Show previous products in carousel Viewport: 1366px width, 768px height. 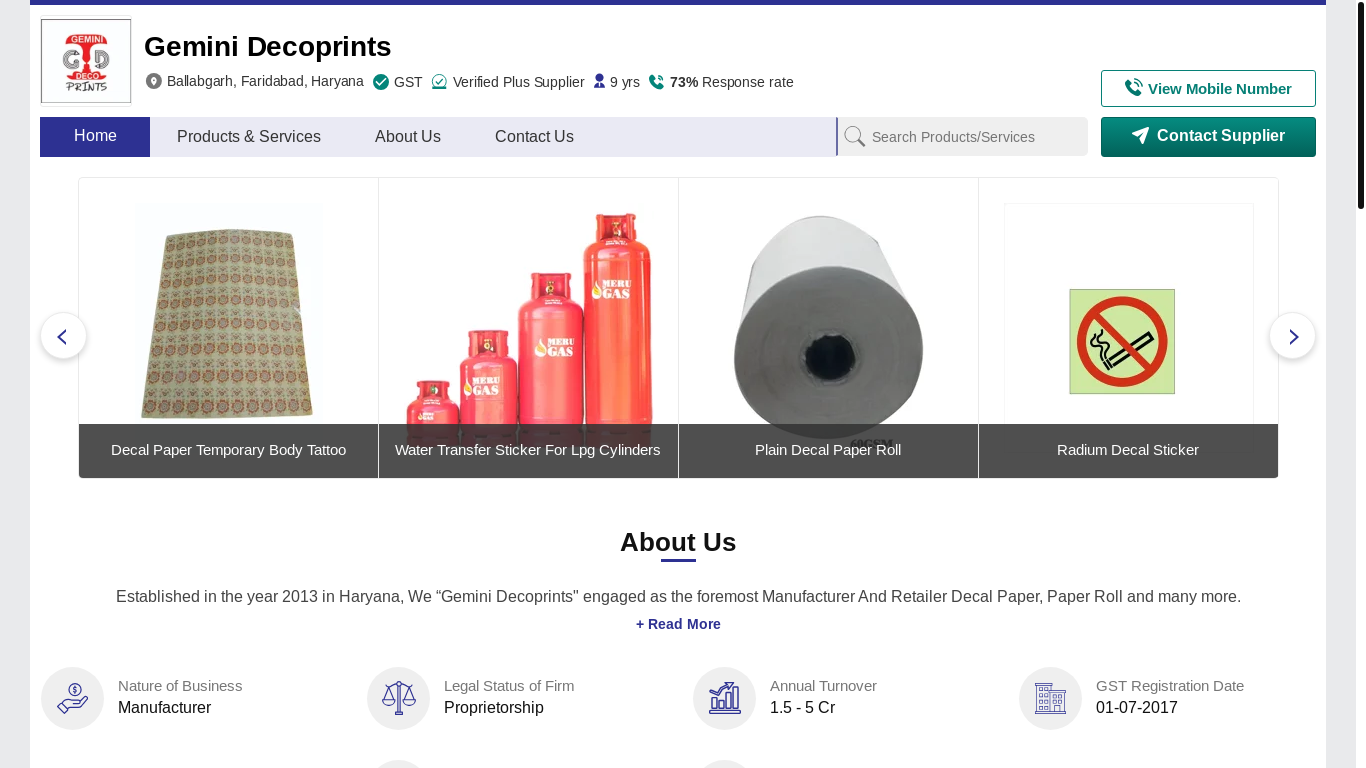click(x=63, y=336)
